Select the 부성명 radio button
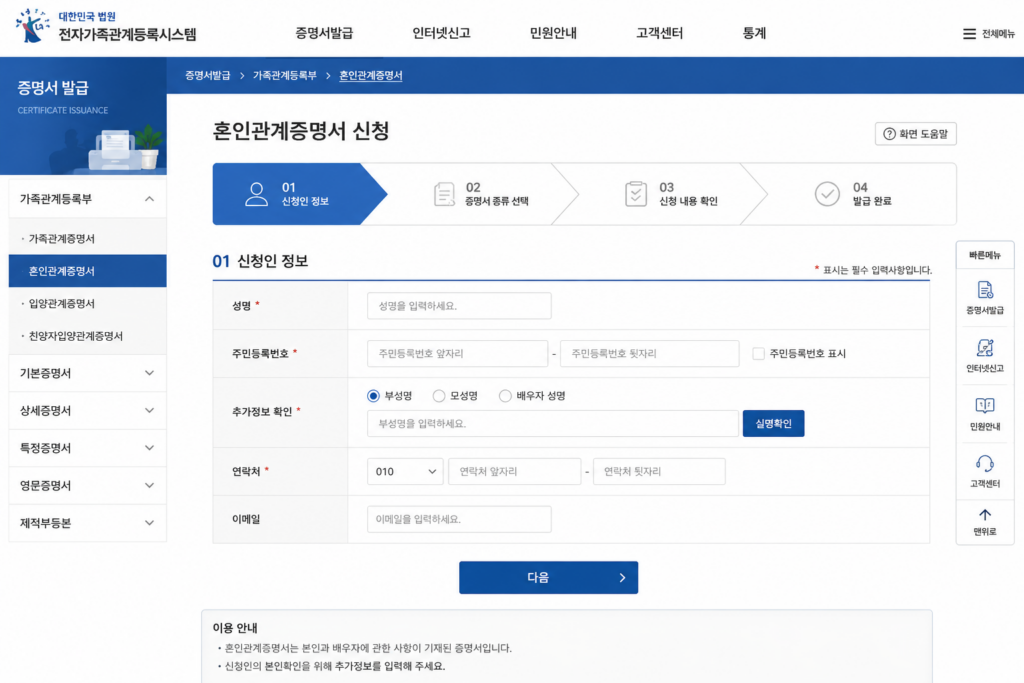This screenshot has height=683, width=1024. click(x=373, y=396)
